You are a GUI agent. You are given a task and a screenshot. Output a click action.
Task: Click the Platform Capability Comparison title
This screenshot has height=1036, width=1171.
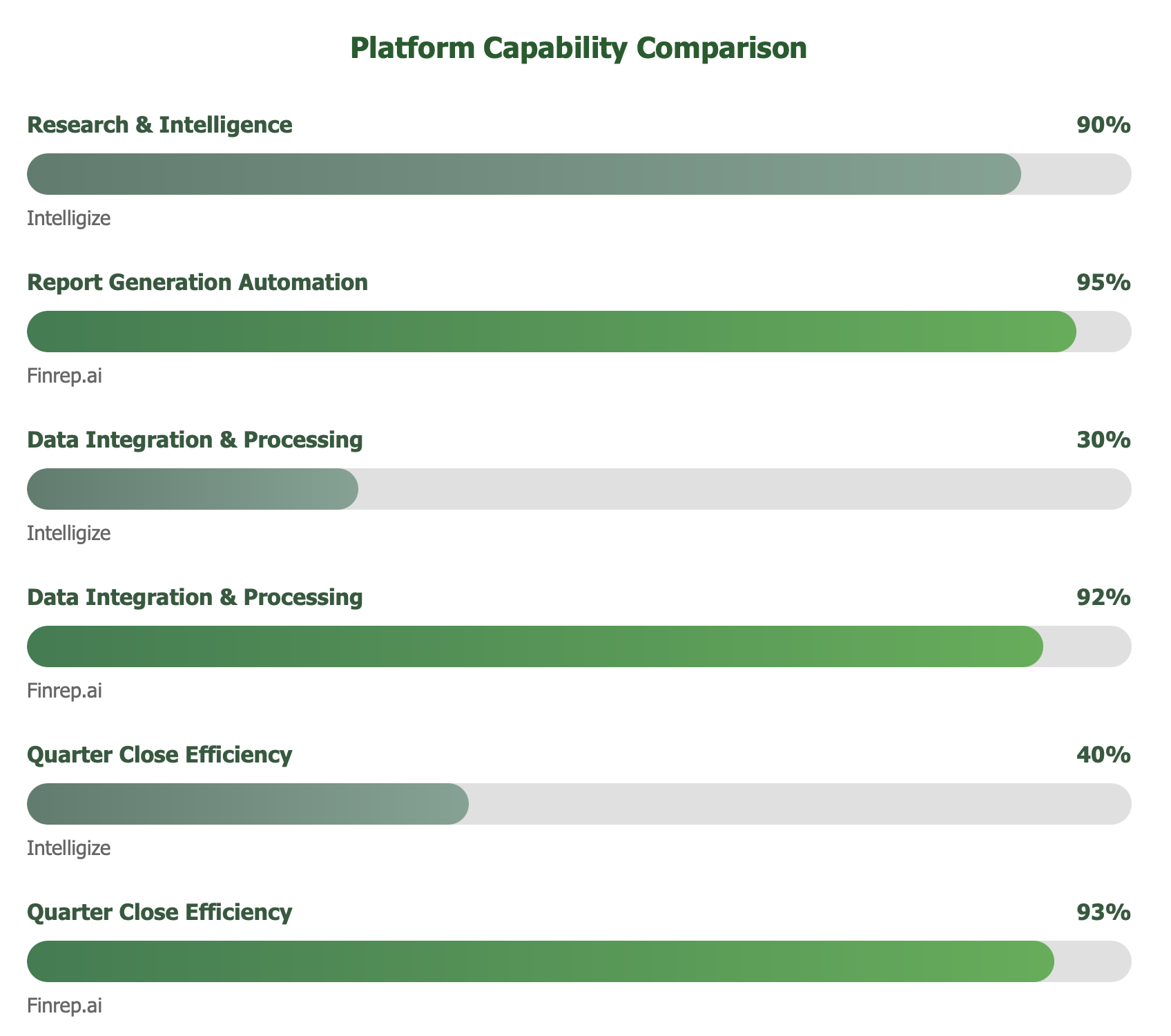[x=579, y=49]
